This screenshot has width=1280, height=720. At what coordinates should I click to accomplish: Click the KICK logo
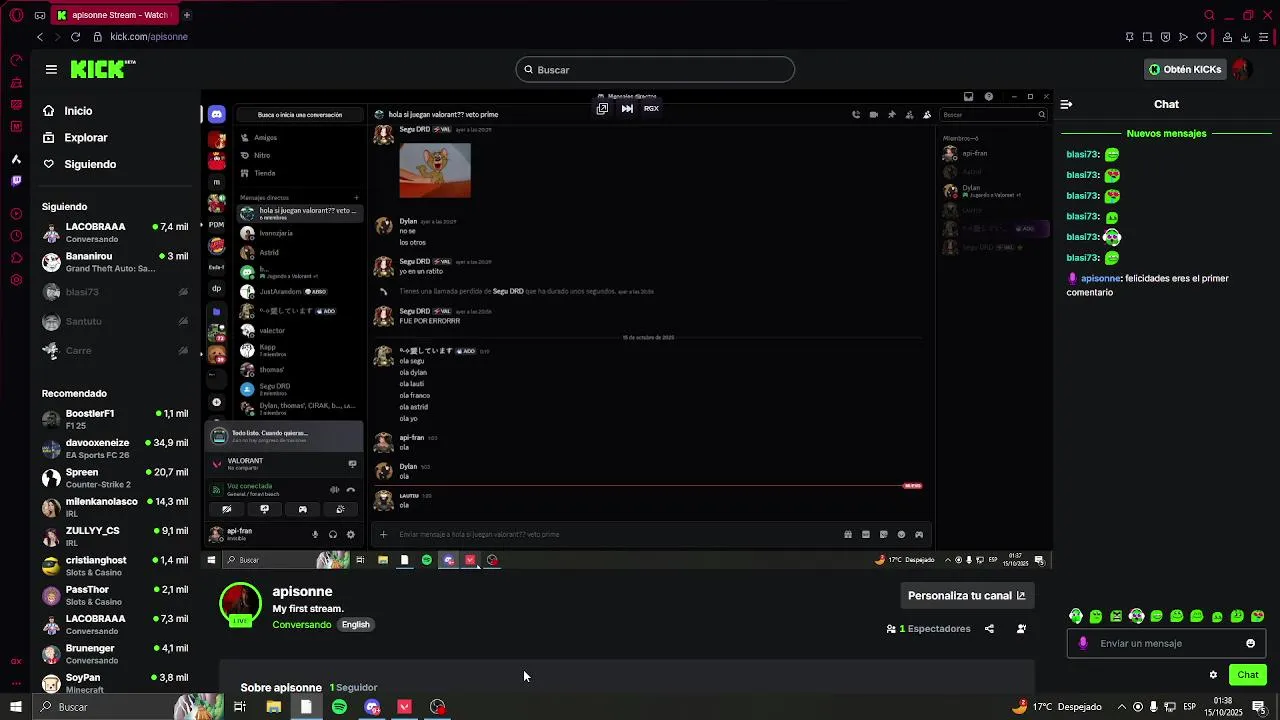102,69
